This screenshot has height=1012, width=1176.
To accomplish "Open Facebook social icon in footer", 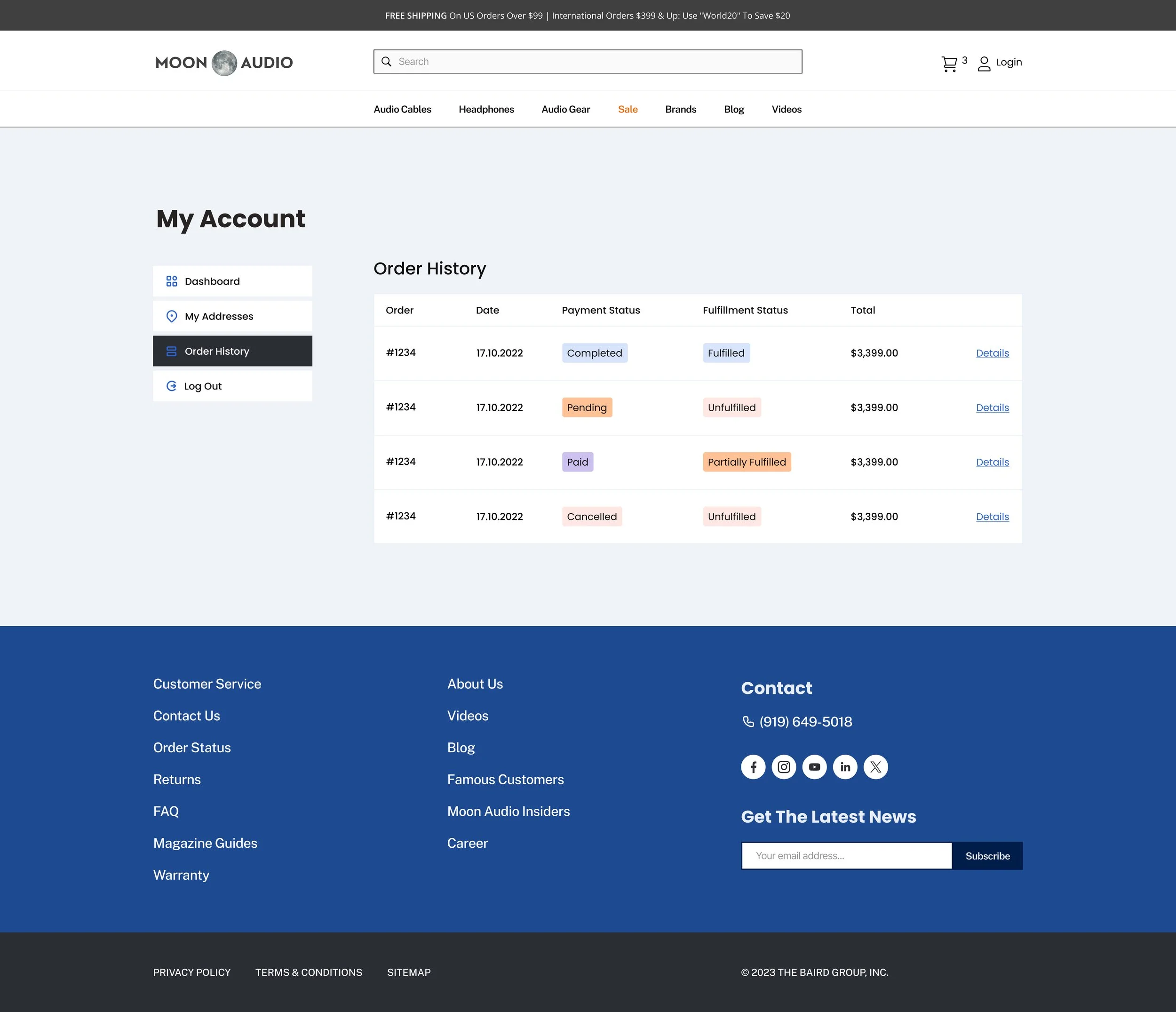I will pos(753,767).
